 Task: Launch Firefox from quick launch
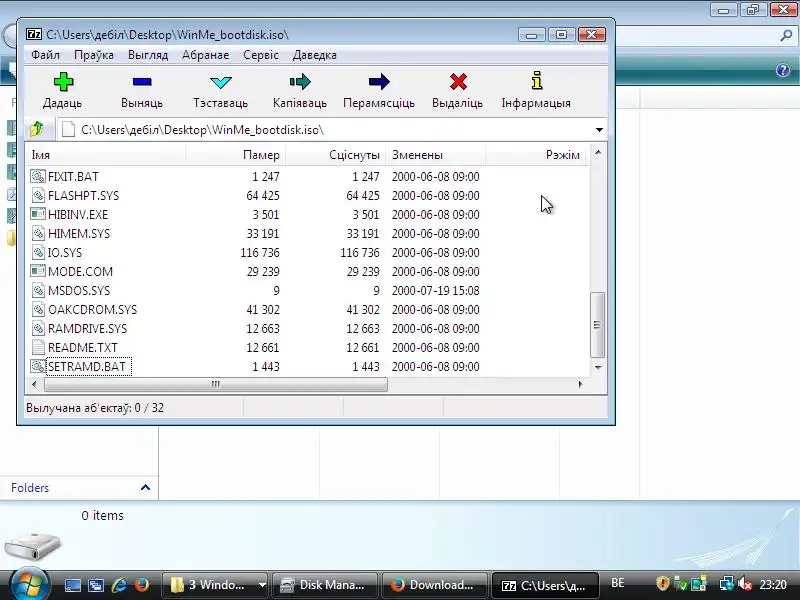pos(142,585)
